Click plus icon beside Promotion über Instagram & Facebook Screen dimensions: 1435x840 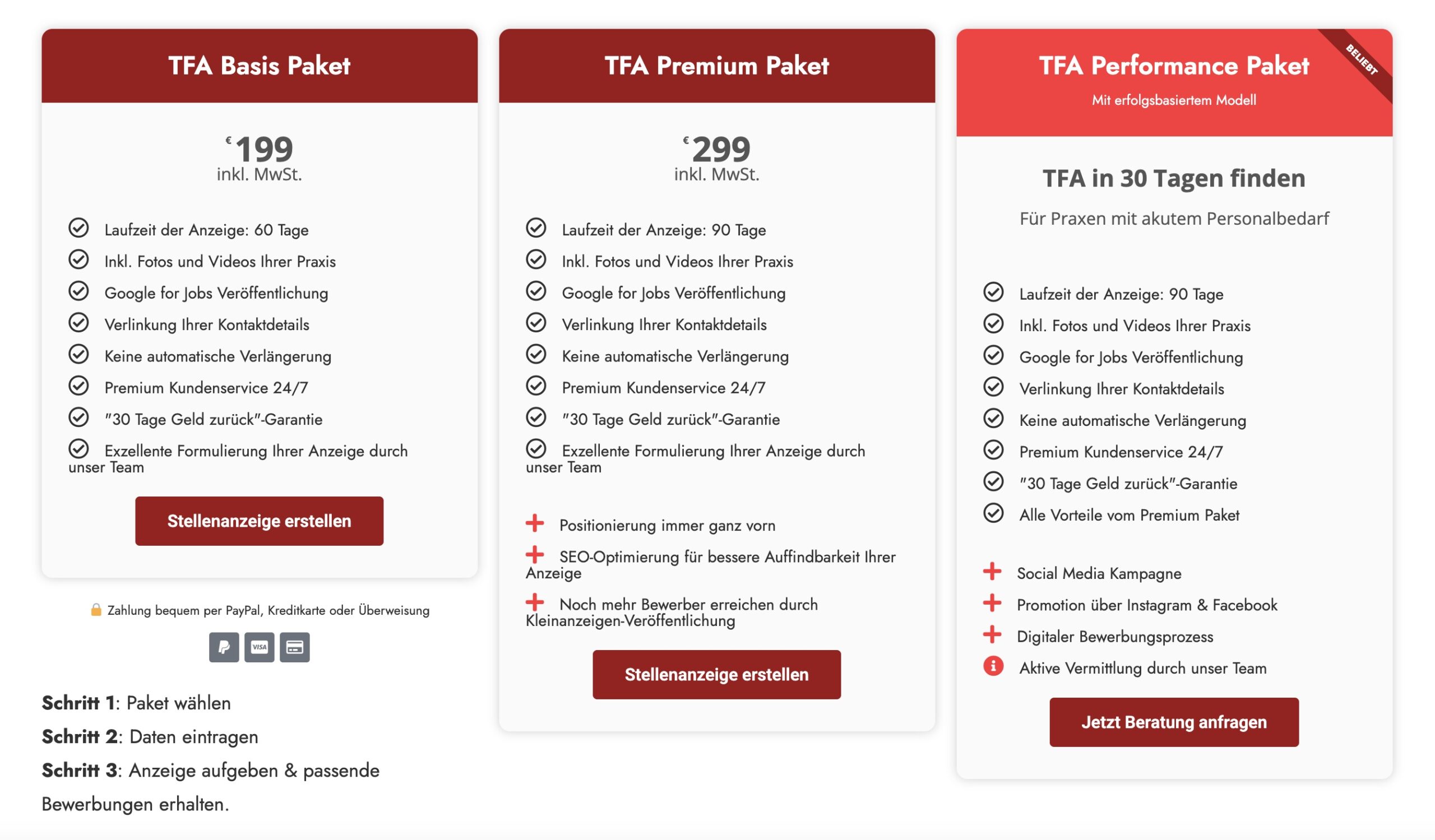click(992, 603)
